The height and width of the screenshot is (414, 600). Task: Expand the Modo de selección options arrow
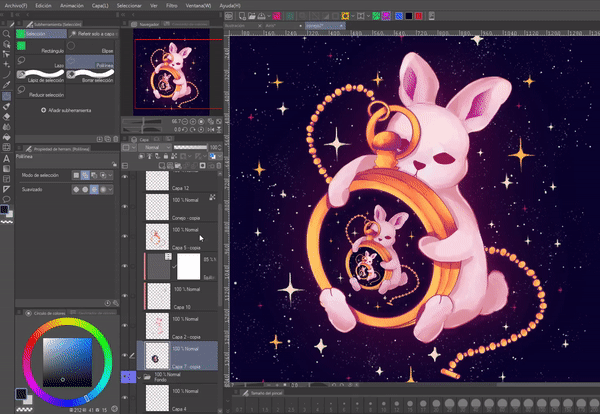coord(110,175)
